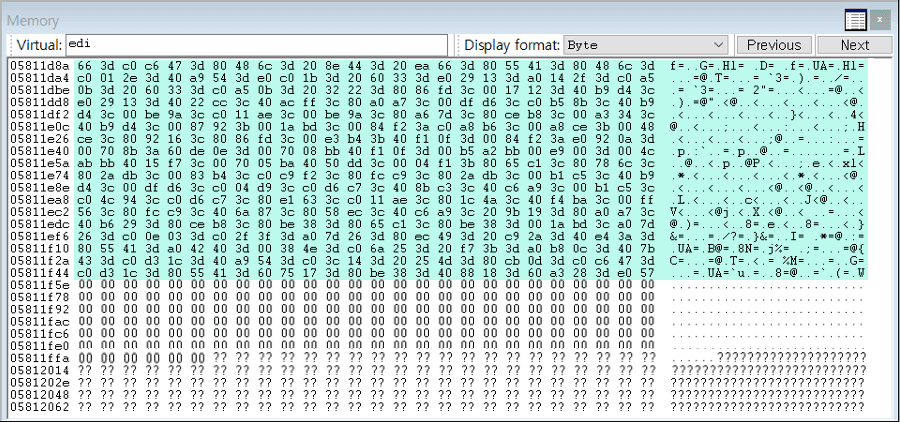Select address 05811f92 row label
This screenshot has width=900, height=422.
(40, 309)
